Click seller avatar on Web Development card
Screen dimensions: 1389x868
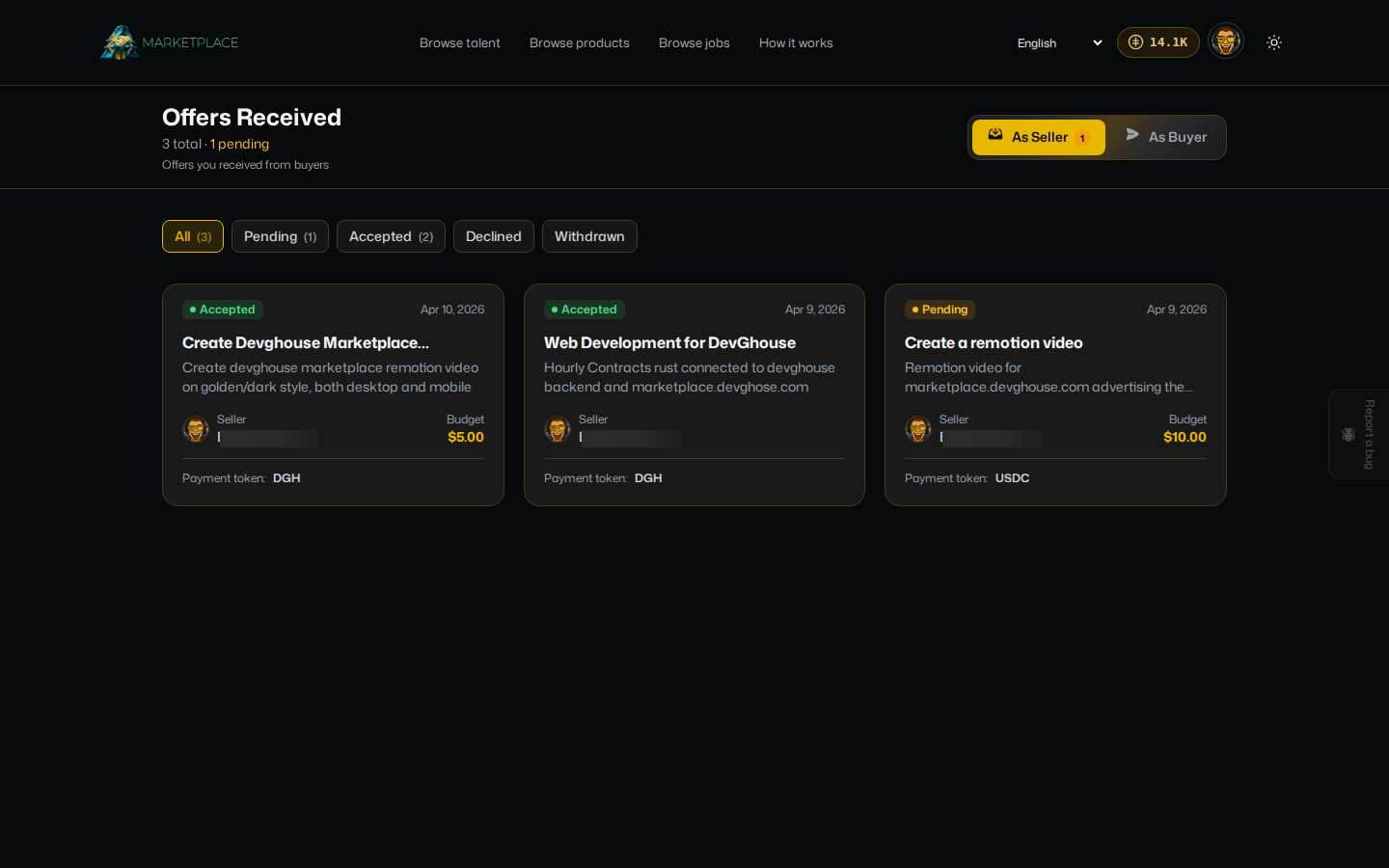pos(558,429)
